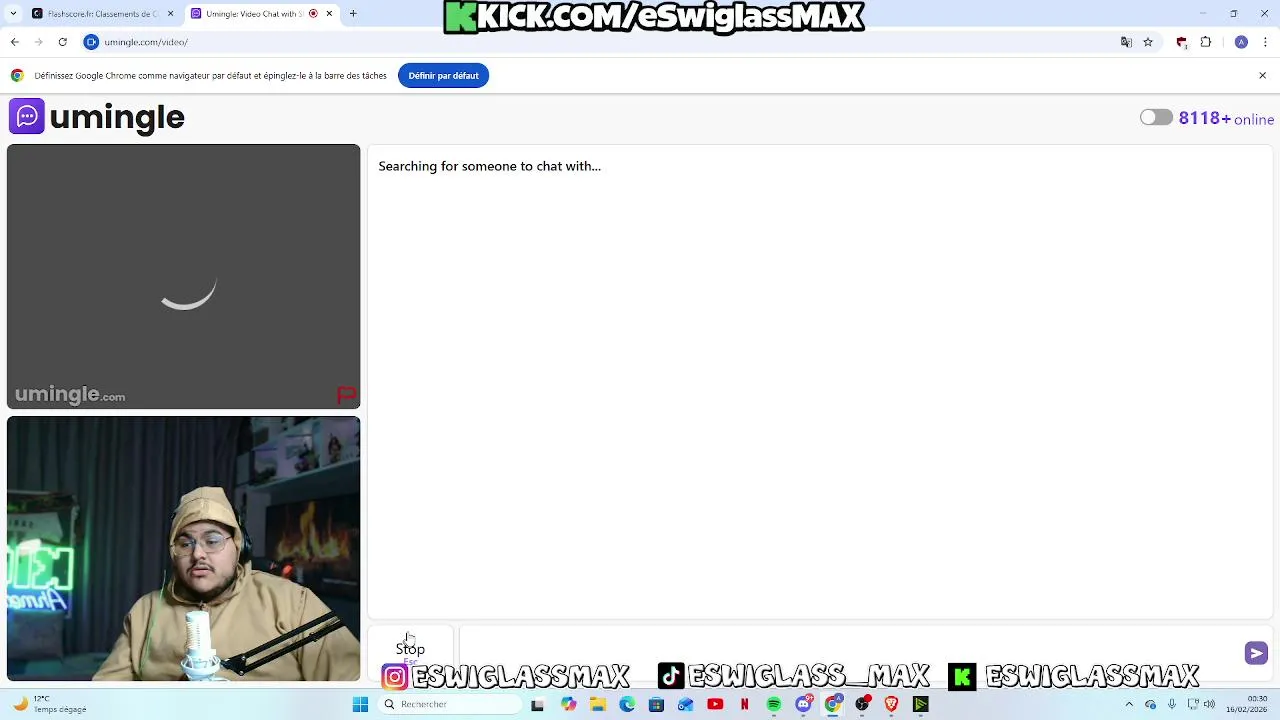Close the Flashscore.fr tab

click(x=170, y=14)
